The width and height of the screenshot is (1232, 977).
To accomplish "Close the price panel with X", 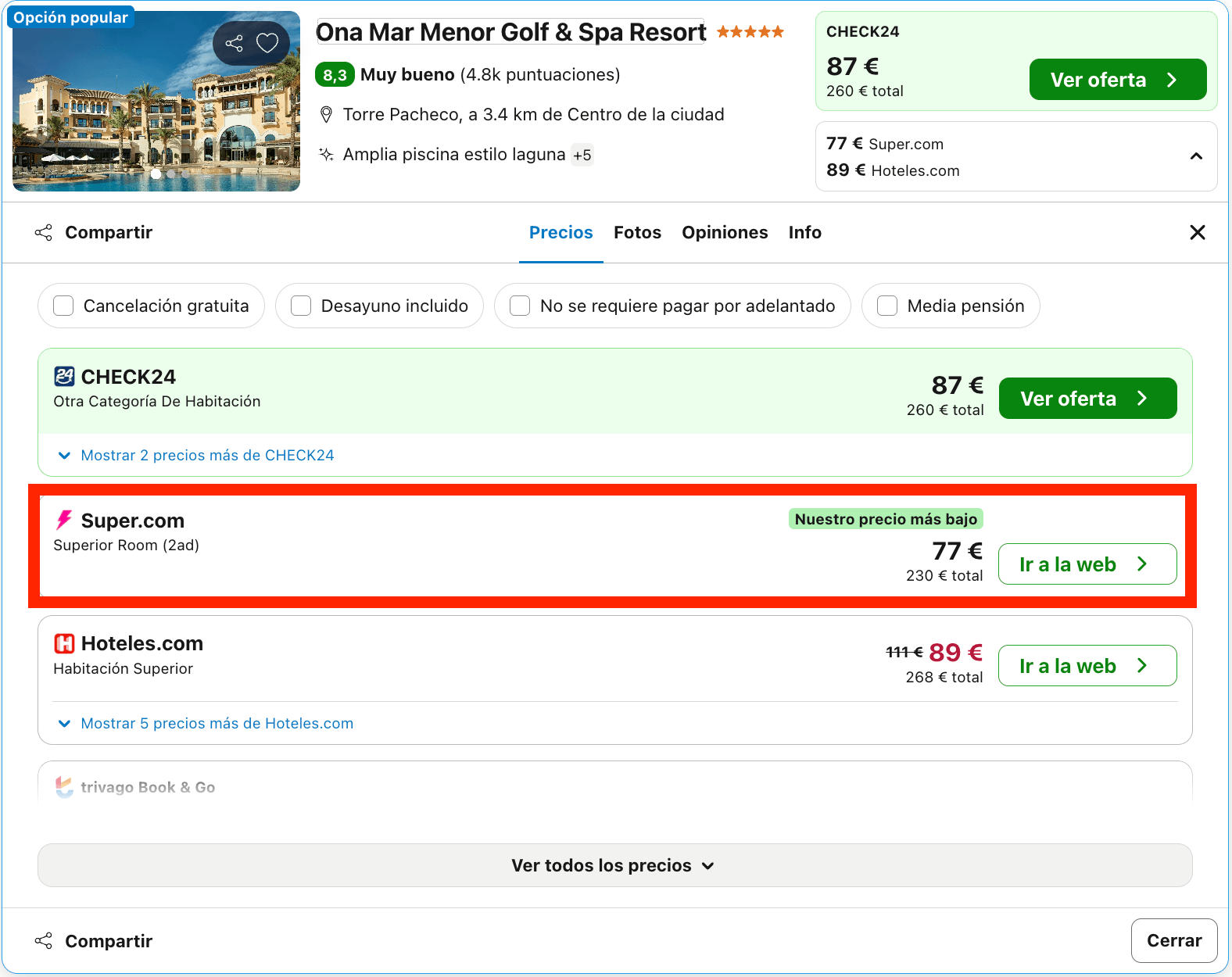I will [1197, 232].
